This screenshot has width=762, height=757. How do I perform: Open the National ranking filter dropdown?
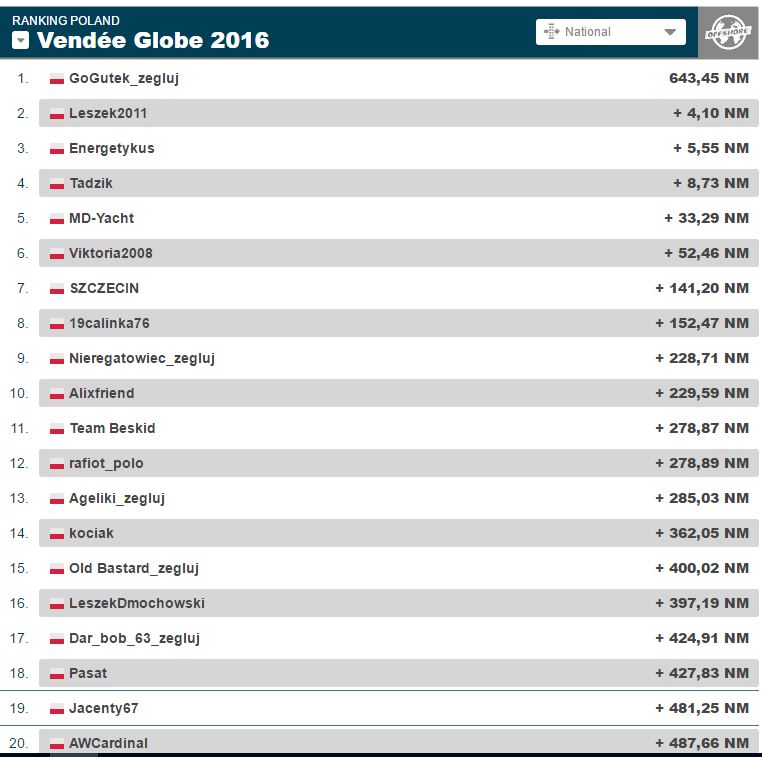610,32
